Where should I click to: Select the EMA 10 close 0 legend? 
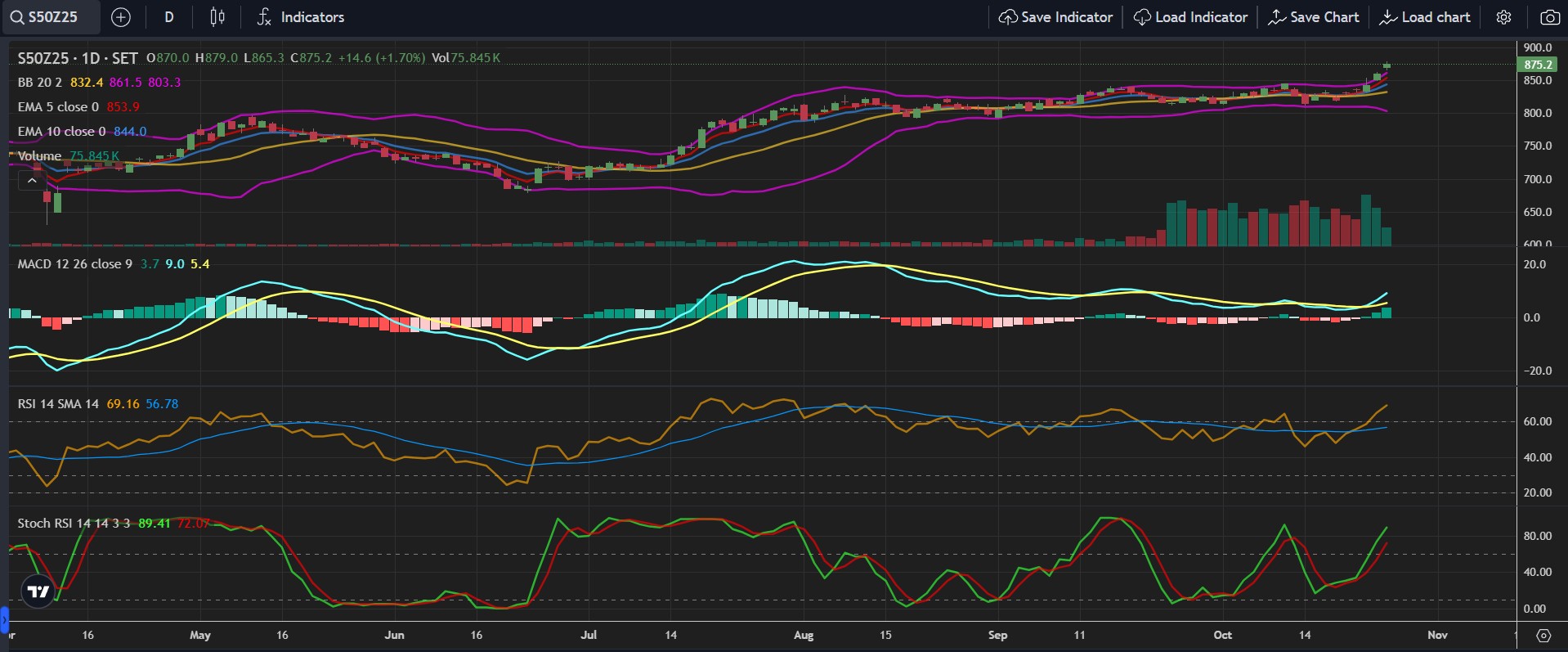(x=61, y=132)
